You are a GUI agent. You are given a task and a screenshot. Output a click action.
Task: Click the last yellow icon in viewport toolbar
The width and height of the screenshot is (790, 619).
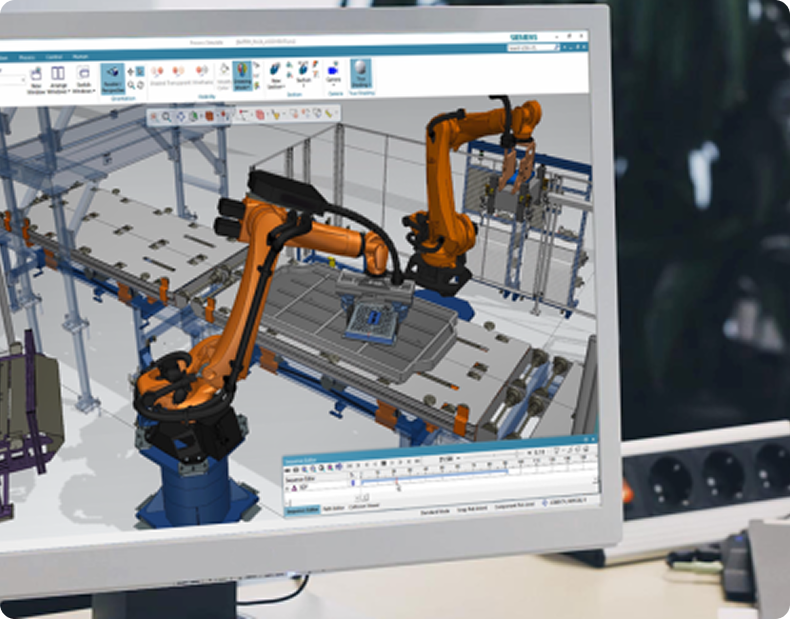tap(329, 112)
